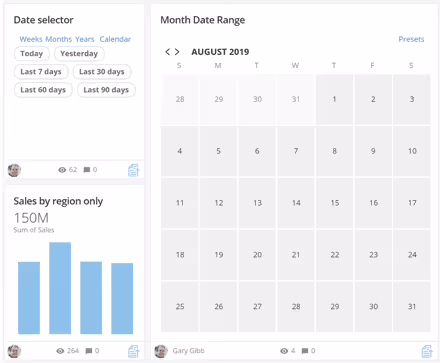The width and height of the screenshot is (440, 363).
Task: Open export icon on Month Date Range card
Action: pos(427,351)
